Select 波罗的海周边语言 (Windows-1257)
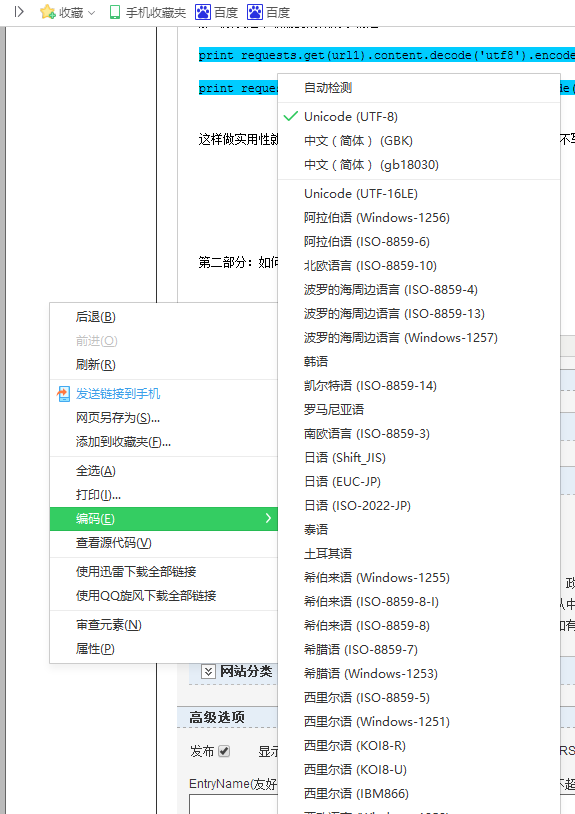This screenshot has height=814, width=575. [x=419, y=337]
